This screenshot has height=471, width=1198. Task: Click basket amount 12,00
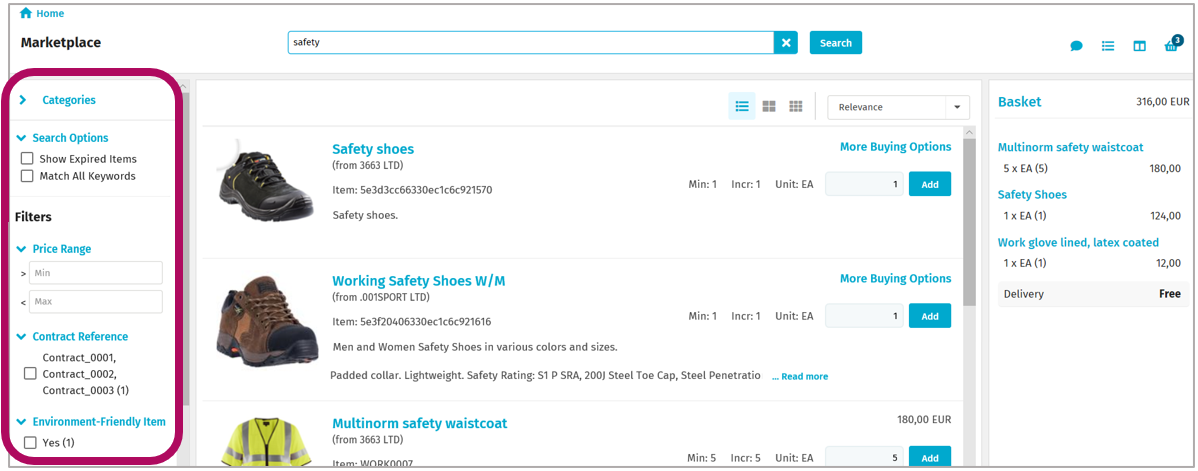pyautogui.click(x=1168, y=263)
